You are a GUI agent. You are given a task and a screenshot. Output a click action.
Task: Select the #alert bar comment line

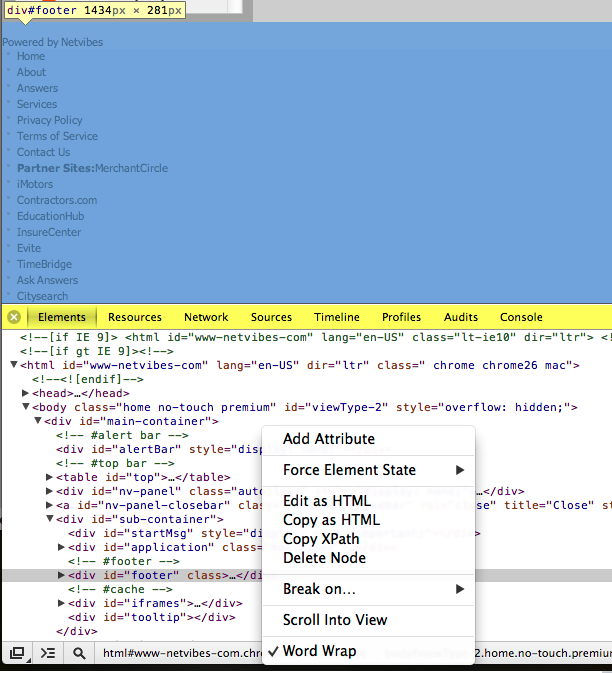click(122, 435)
